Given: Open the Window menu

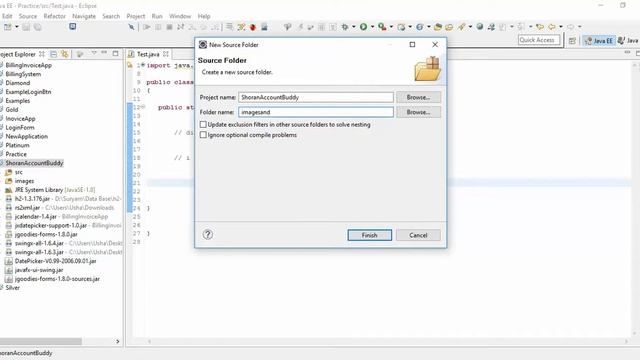Looking at the screenshot, I should pyautogui.click(x=180, y=16).
